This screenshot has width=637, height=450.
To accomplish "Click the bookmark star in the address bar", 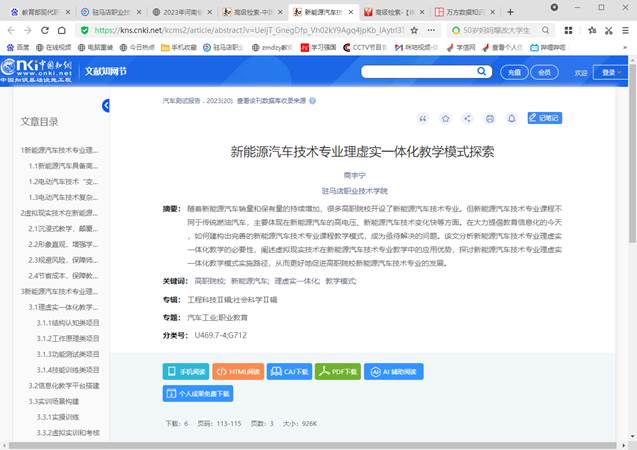I will (414, 30).
